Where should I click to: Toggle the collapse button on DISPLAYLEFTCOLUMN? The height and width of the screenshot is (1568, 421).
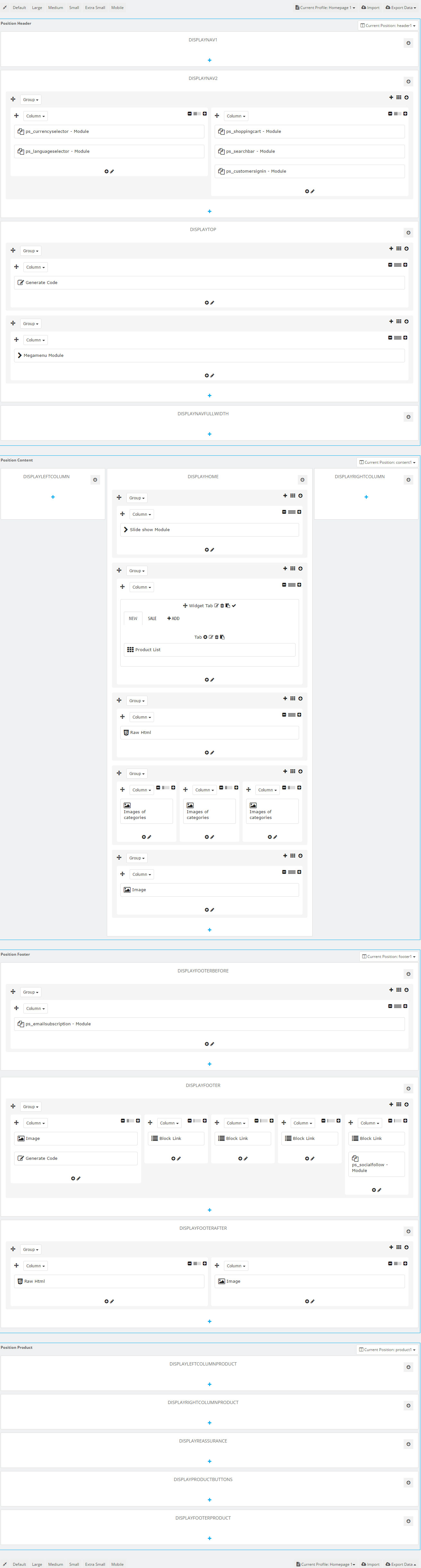tap(95, 480)
